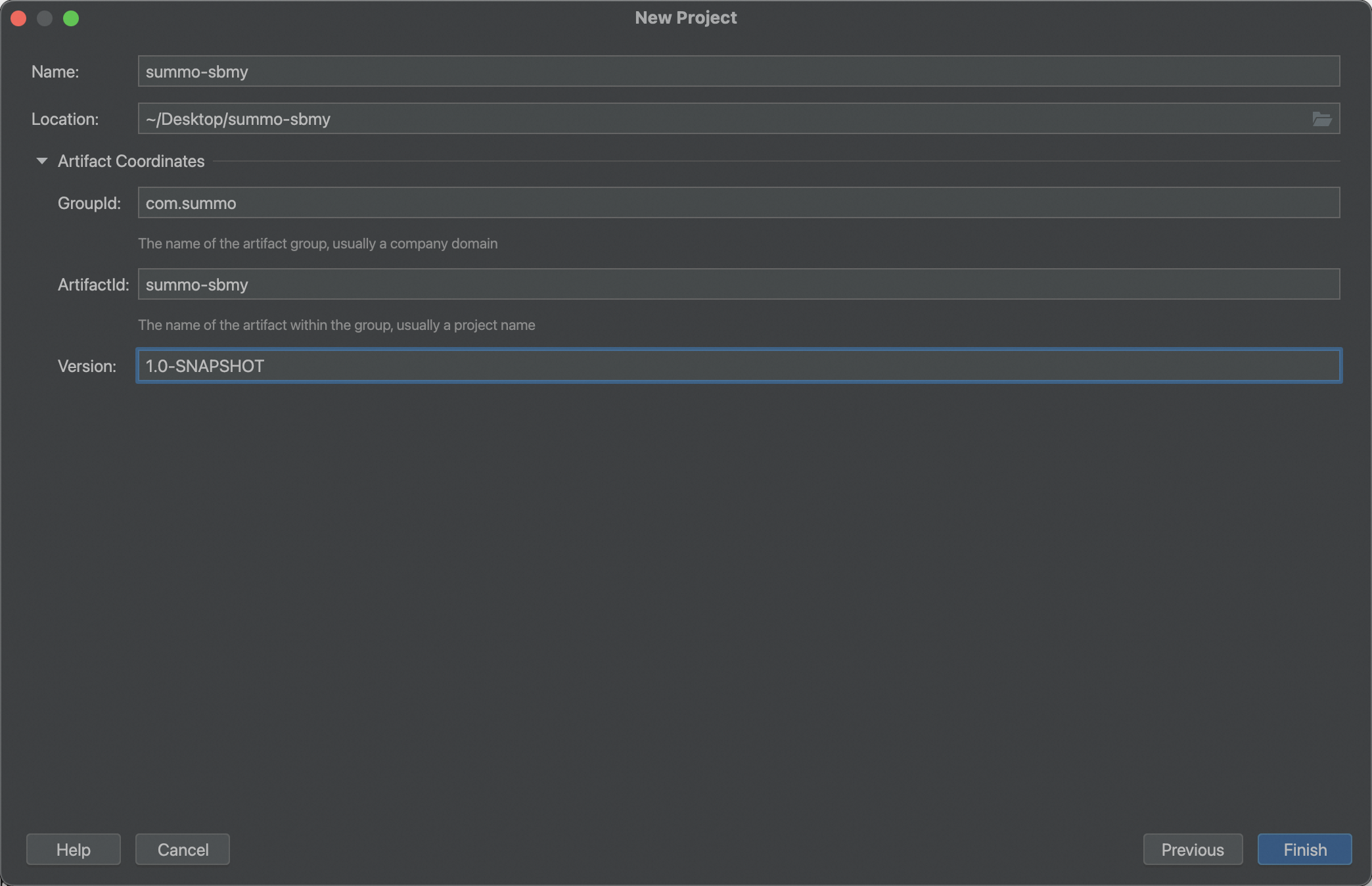This screenshot has width=1372, height=886.
Task: Open Help for this dialog
Action: (x=73, y=849)
